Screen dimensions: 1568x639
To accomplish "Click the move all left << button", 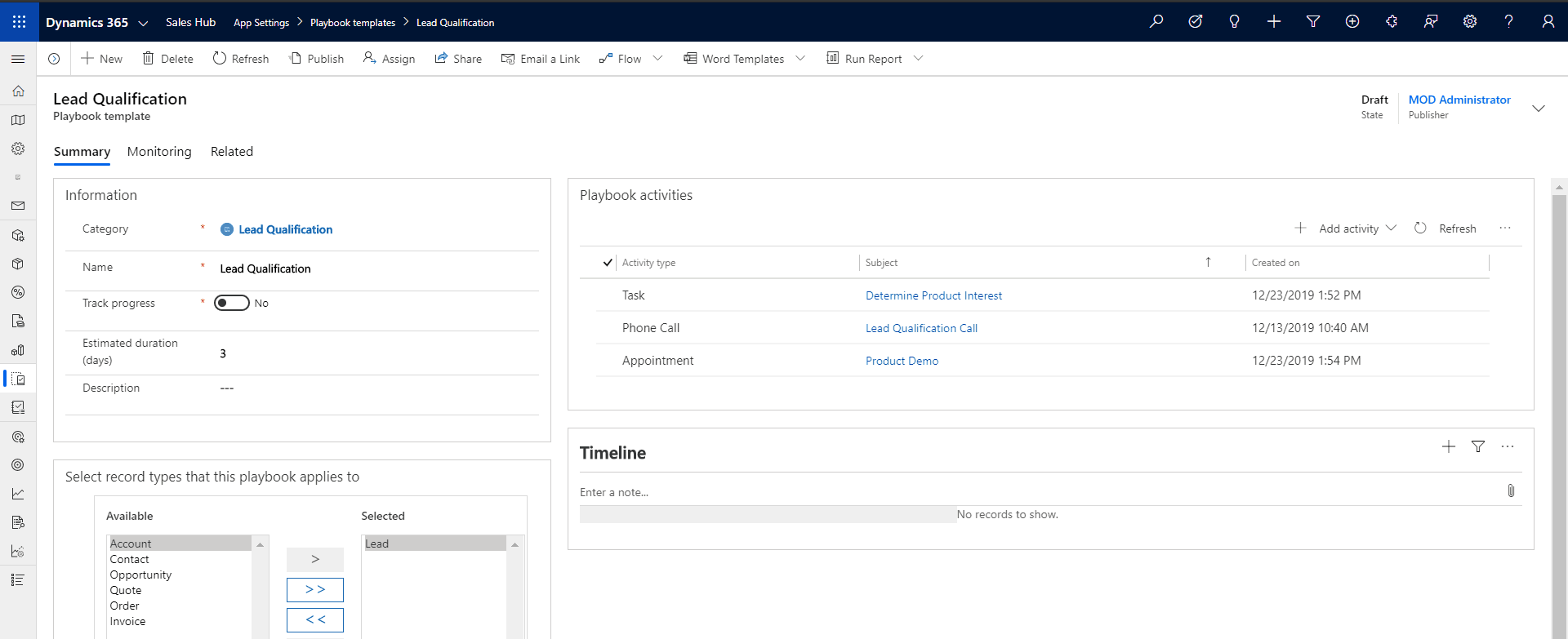I will coord(315,619).
